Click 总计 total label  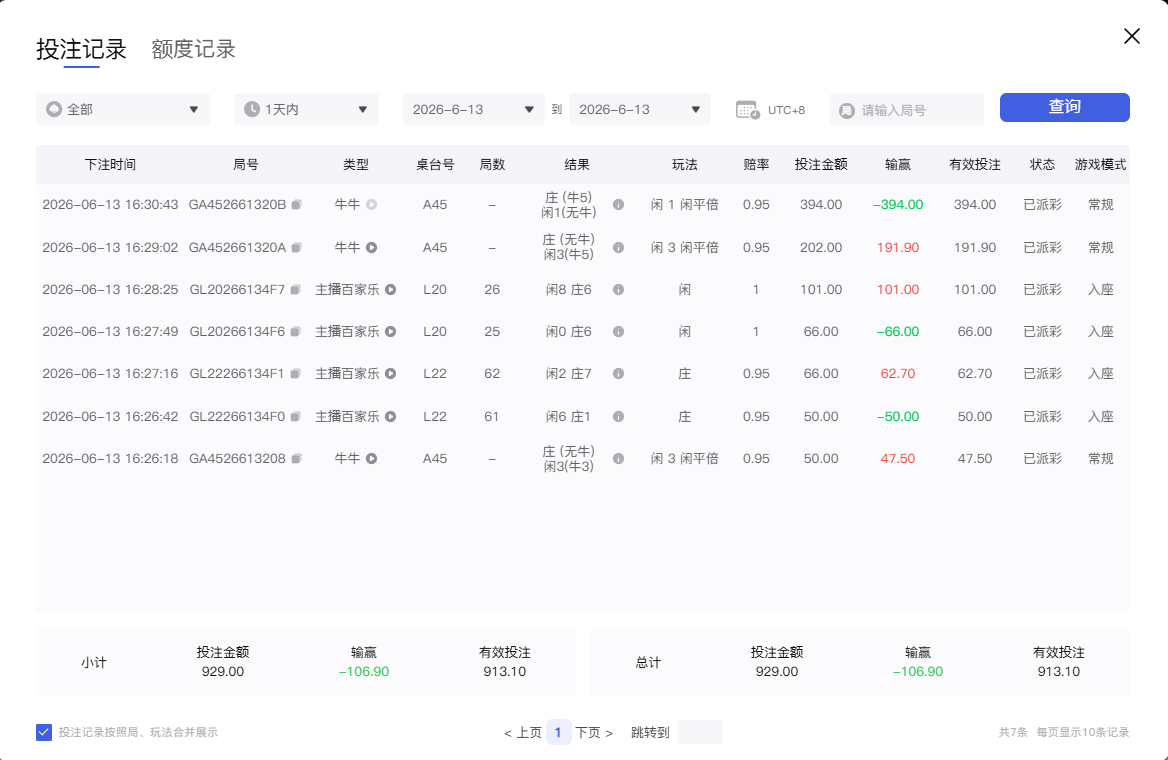[x=648, y=662]
